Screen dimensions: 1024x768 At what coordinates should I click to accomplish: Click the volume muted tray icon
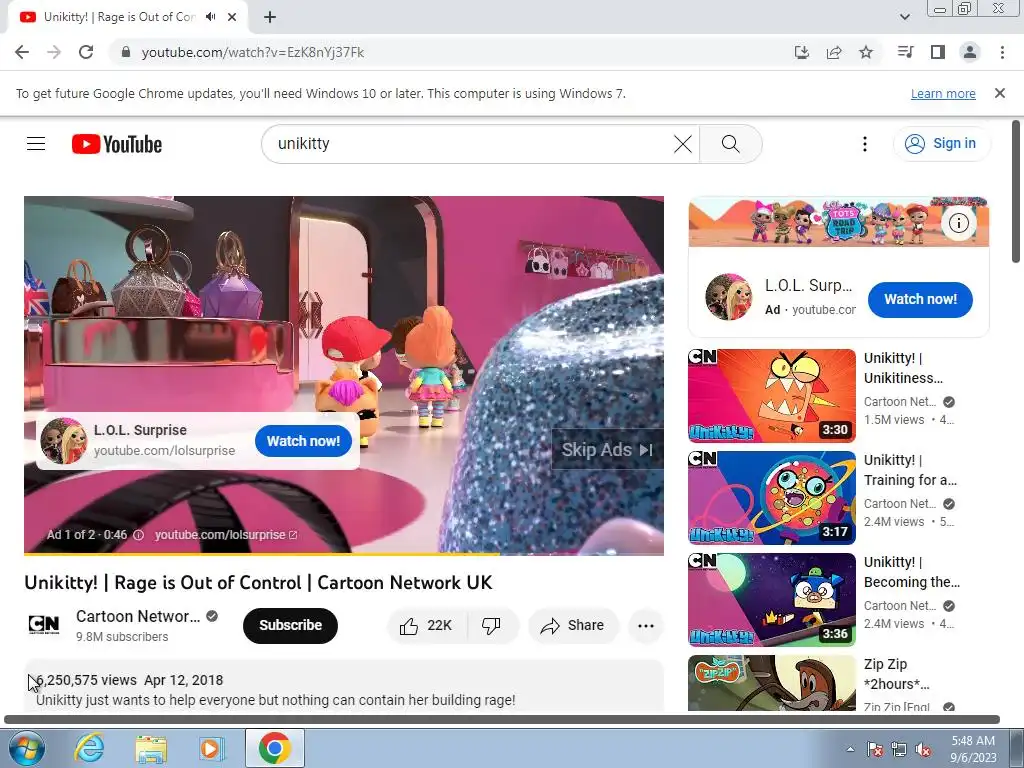923,749
